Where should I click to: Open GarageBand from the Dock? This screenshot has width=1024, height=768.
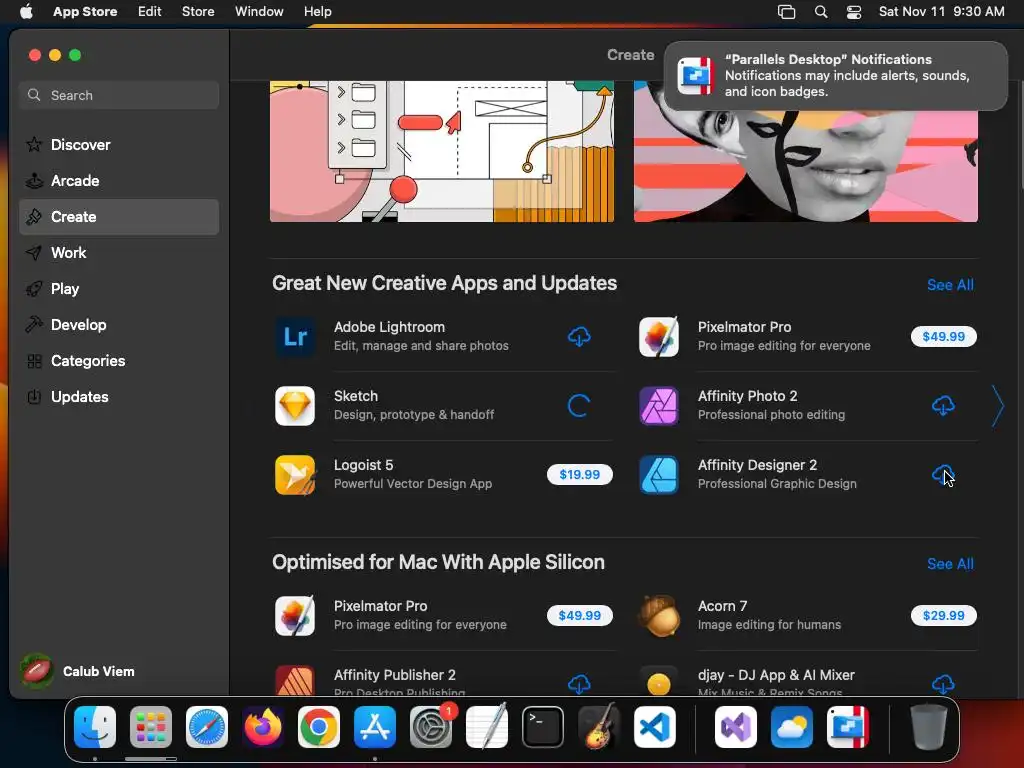point(599,727)
